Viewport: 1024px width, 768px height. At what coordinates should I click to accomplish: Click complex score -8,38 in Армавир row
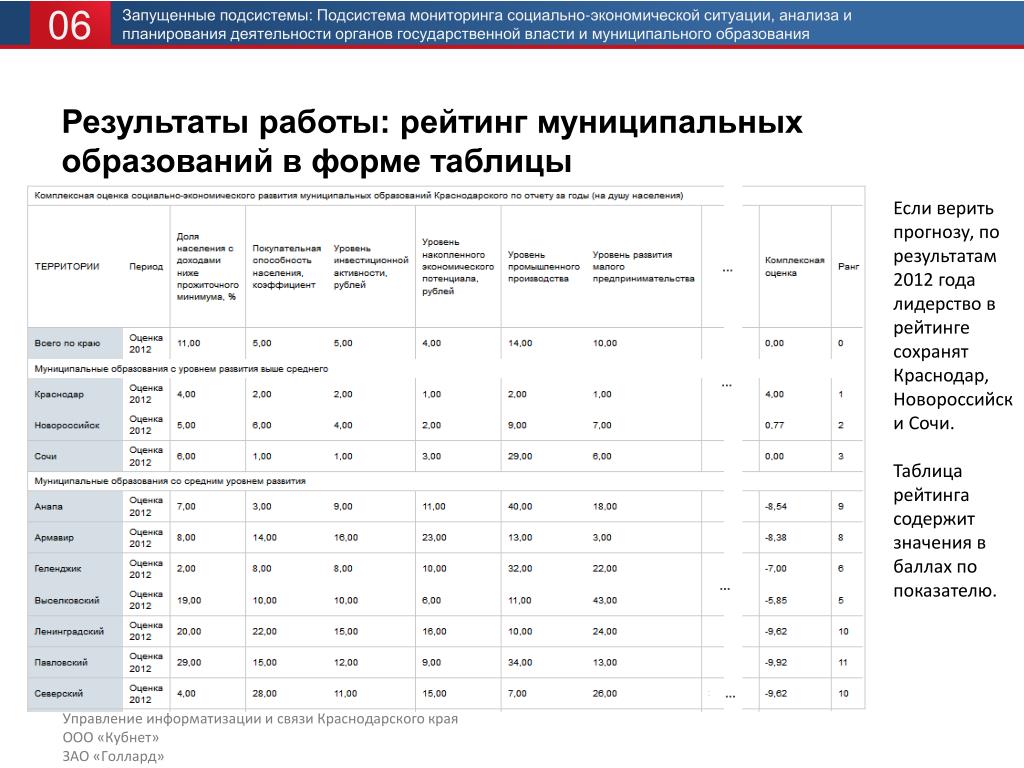click(775, 537)
